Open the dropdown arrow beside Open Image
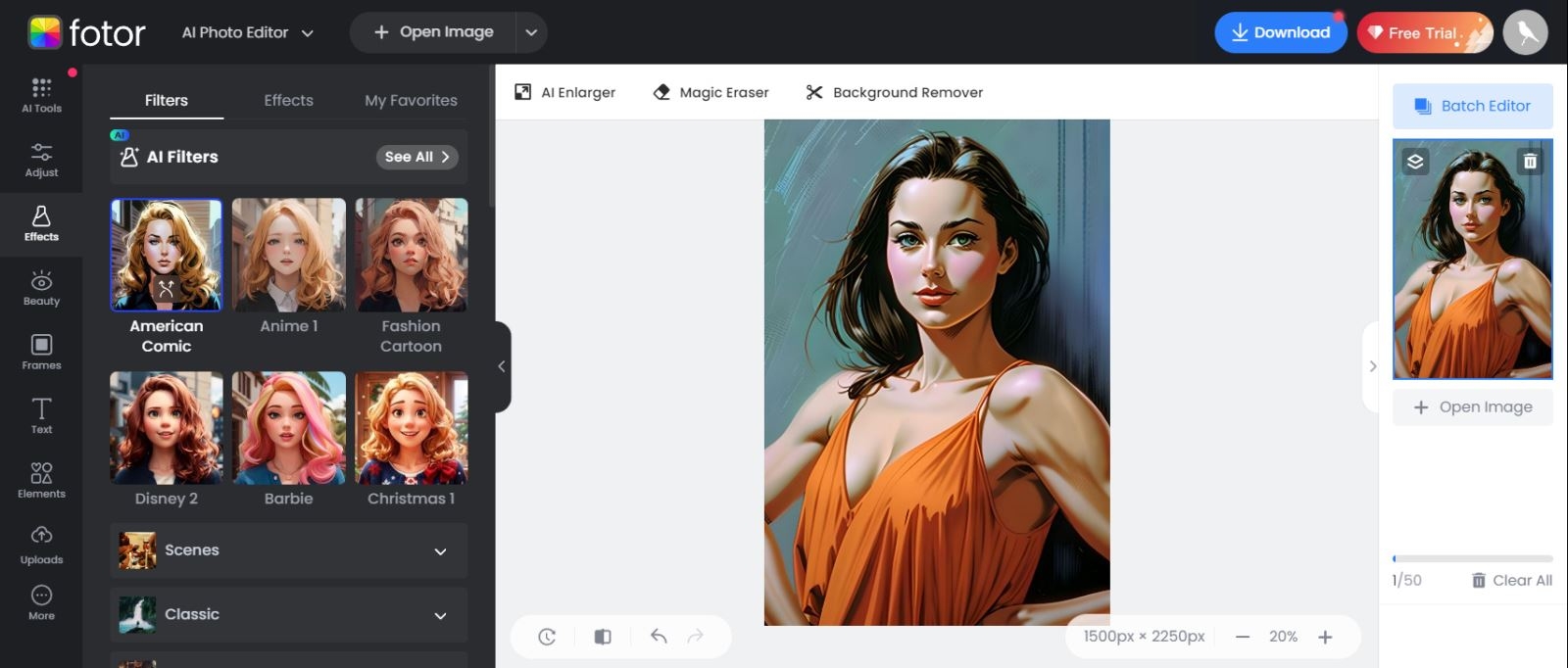 [x=531, y=32]
